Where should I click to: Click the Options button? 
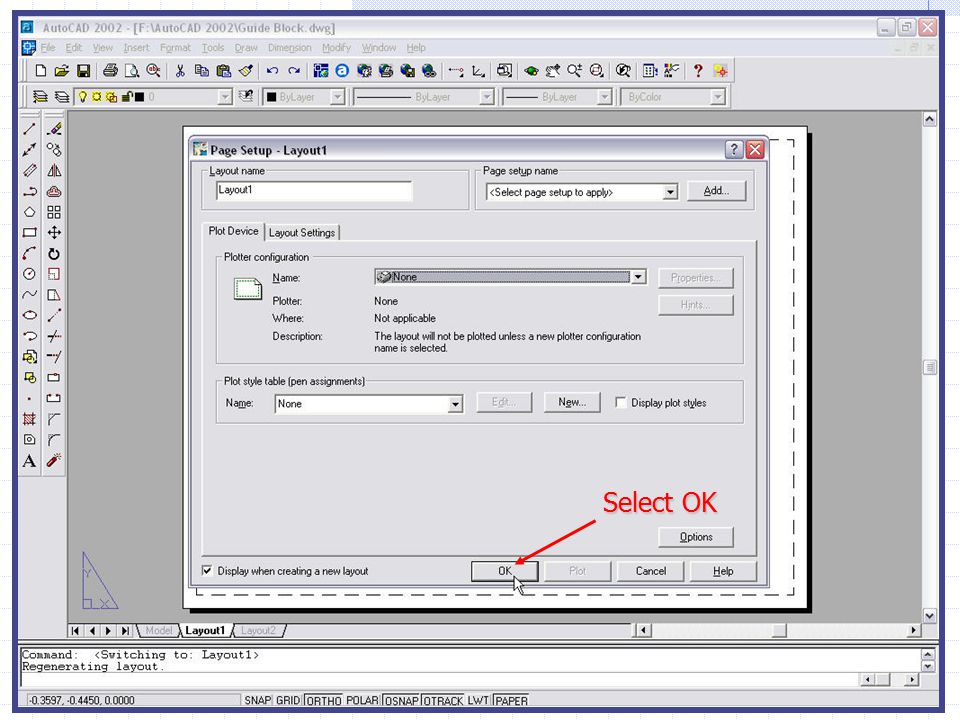tap(696, 537)
